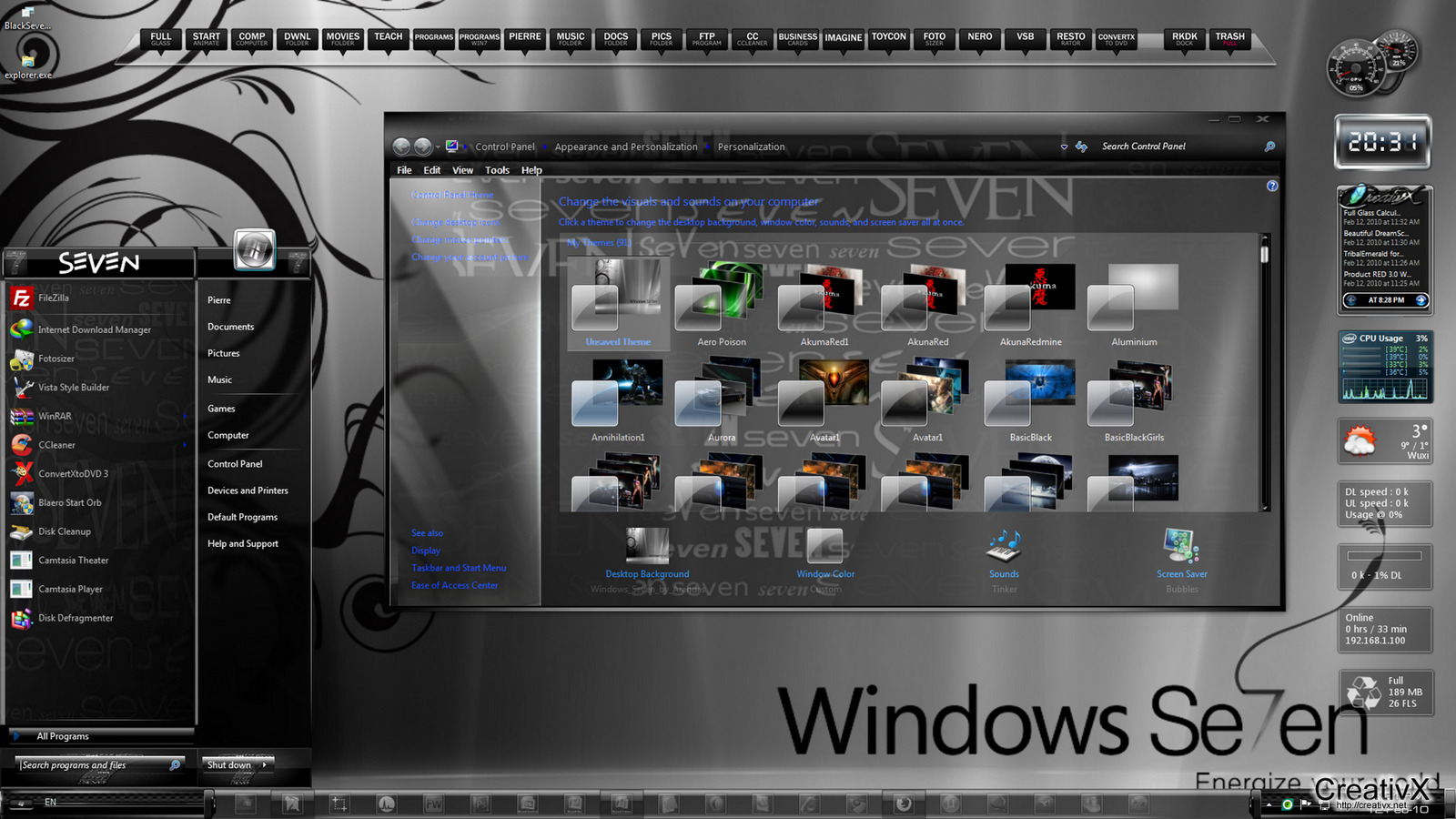Screen dimensions: 1456x819
Task: Open the Desktop Background settings
Action: 647,555
